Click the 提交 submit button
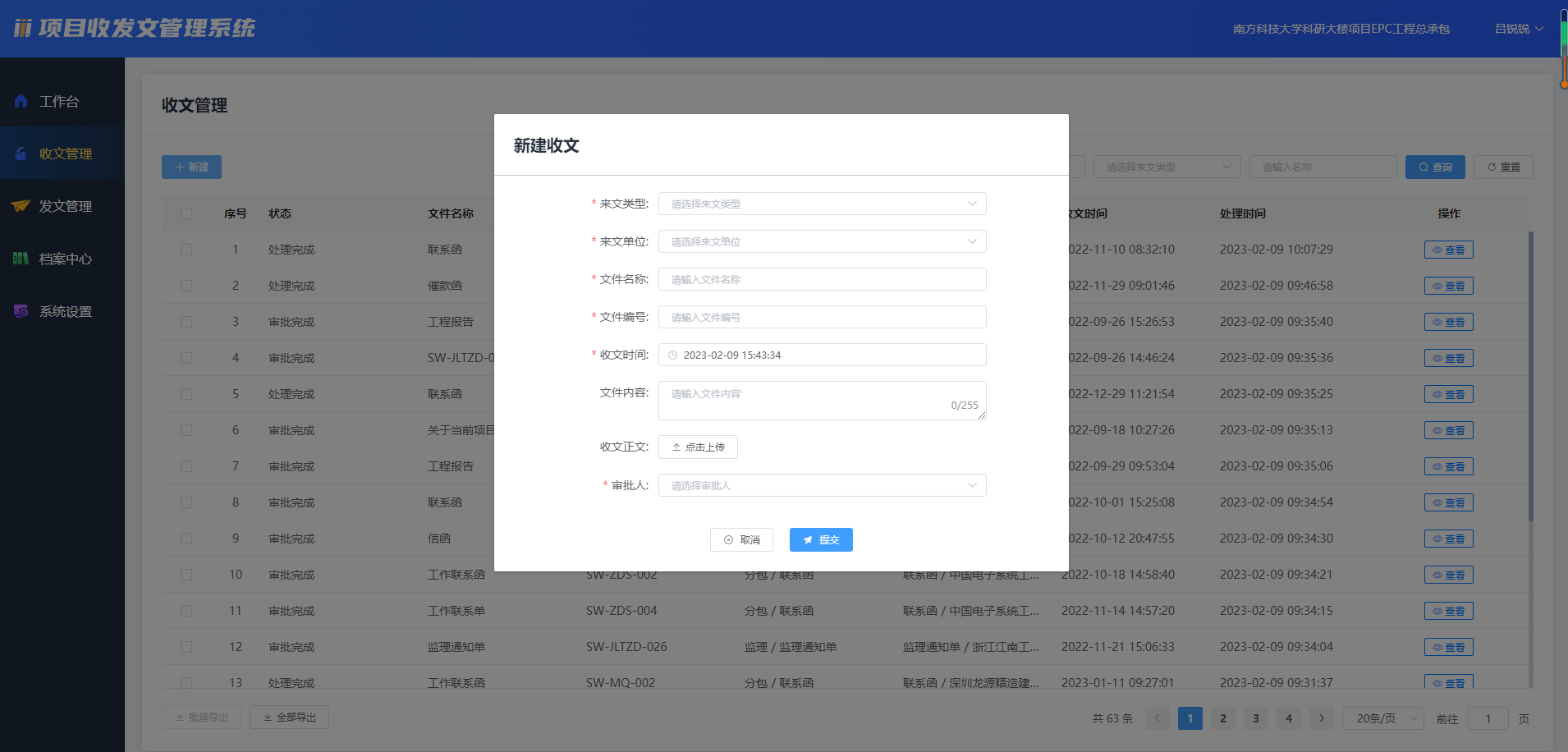The image size is (1568, 752). click(821, 539)
